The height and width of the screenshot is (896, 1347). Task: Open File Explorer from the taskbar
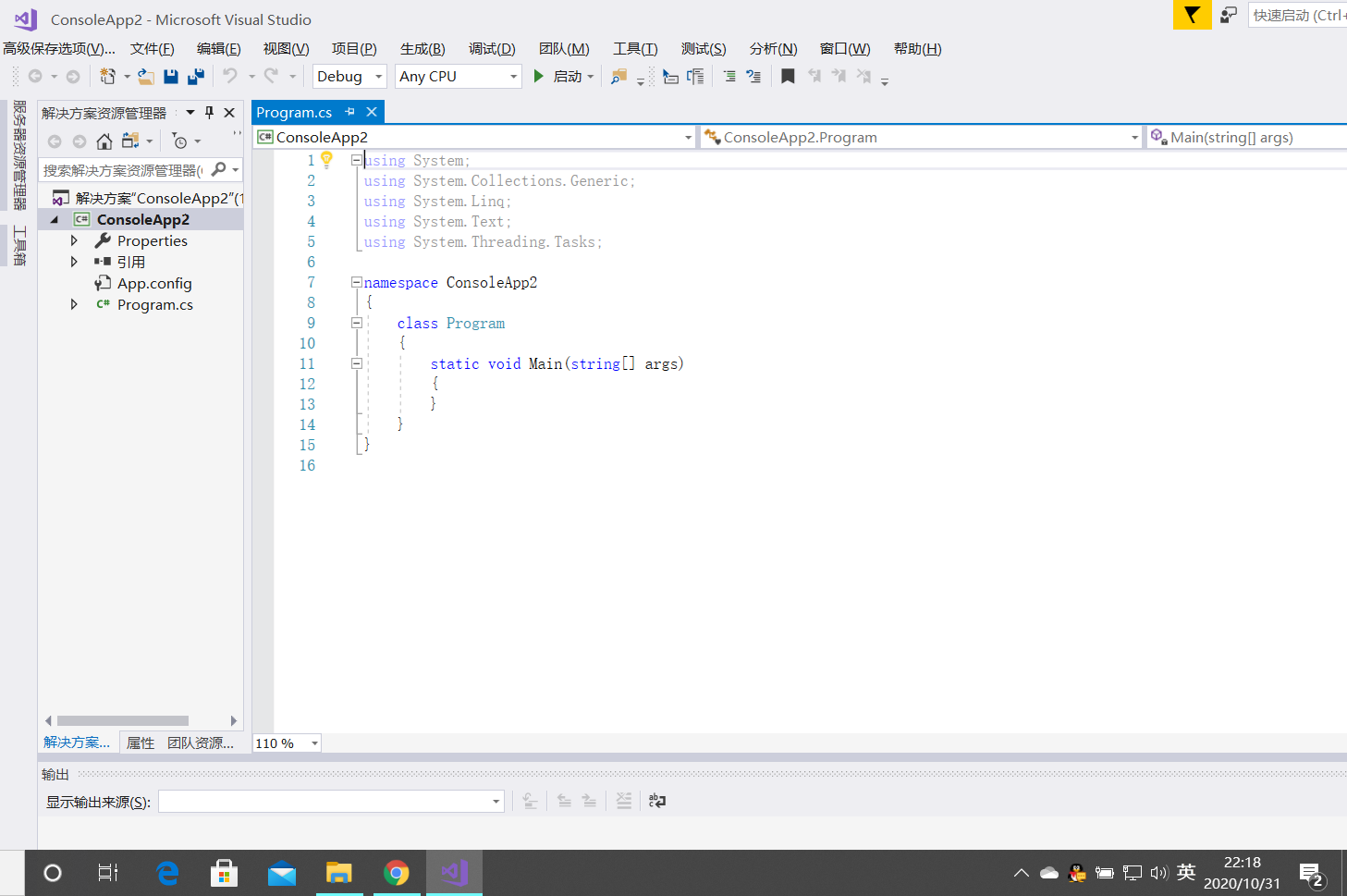[338, 873]
